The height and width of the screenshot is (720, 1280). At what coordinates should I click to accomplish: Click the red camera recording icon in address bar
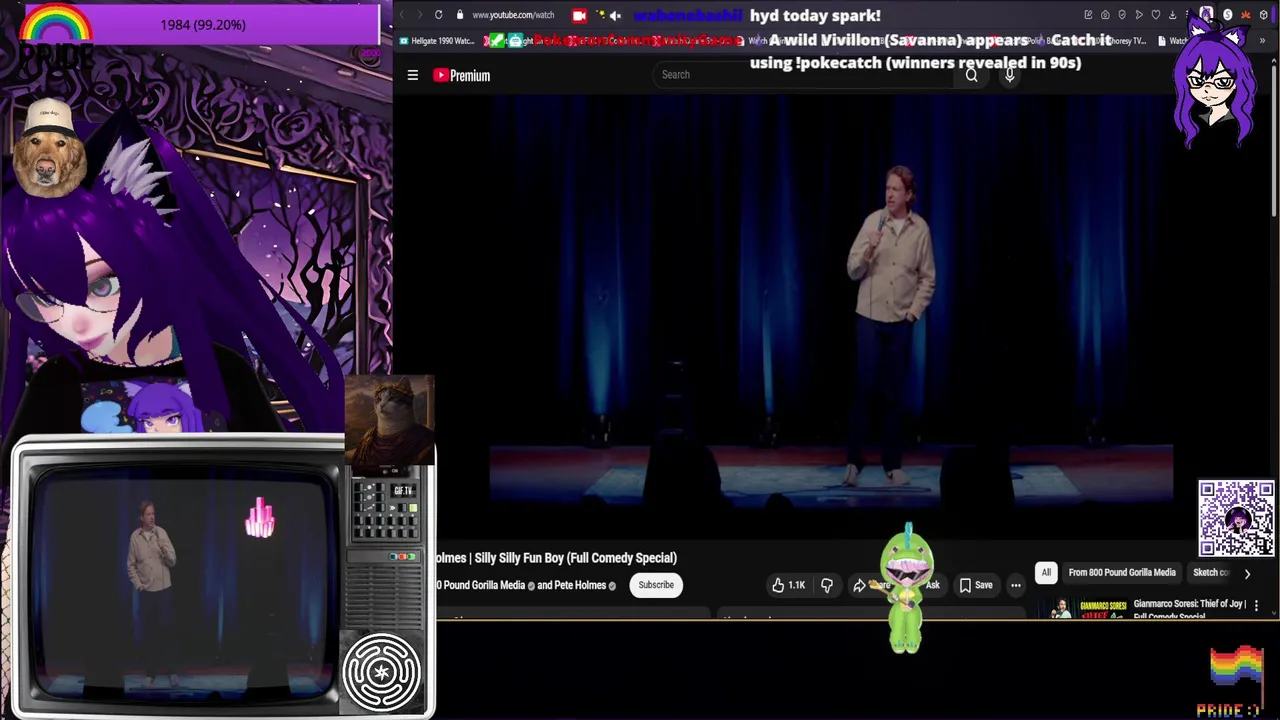click(x=579, y=15)
